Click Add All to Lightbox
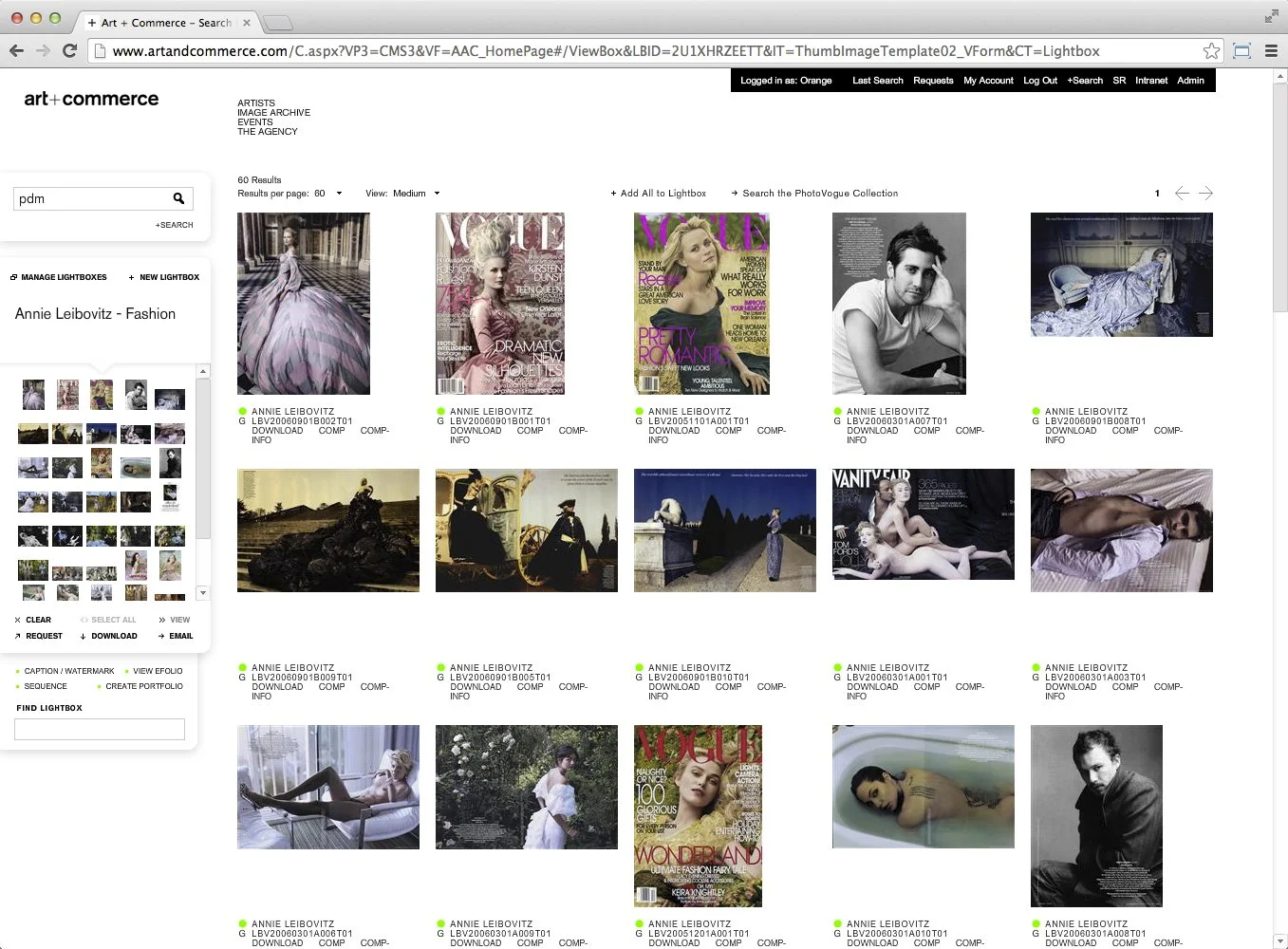Viewport: 1288px width, 949px height. click(x=659, y=193)
